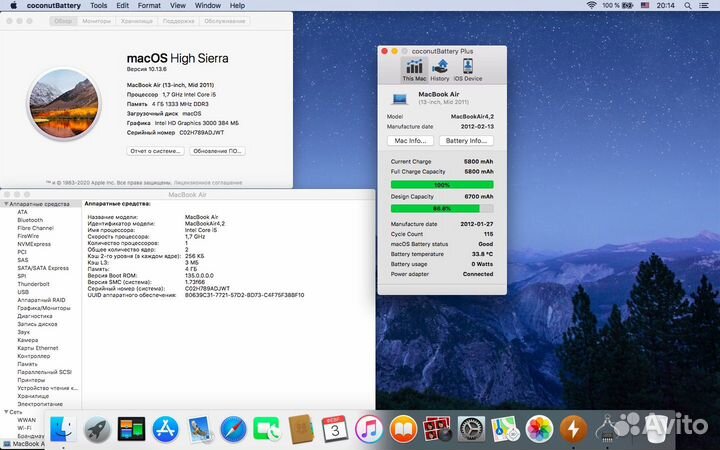The width and height of the screenshot is (720, 450).
Task: Open Notification Center icon in menu bar
Action: (704, 6)
